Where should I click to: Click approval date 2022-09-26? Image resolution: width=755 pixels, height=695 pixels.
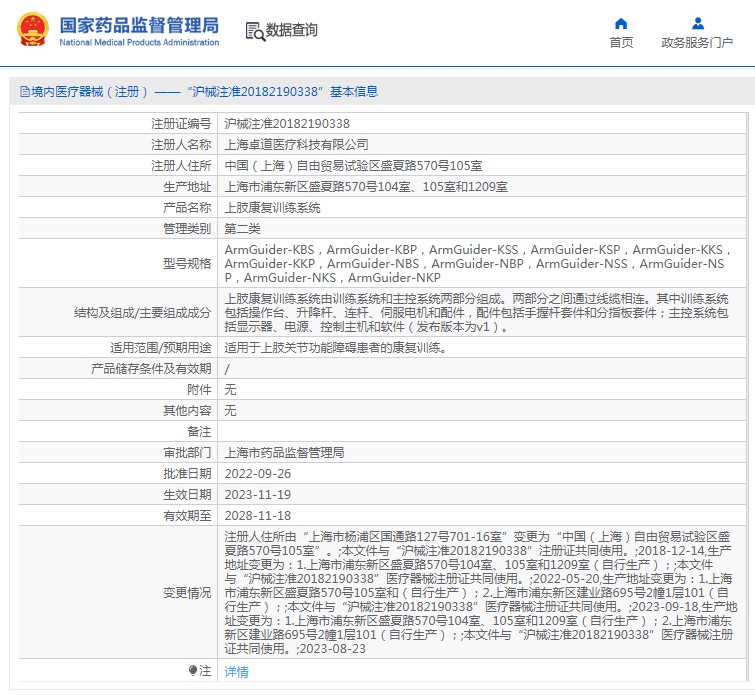pyautogui.click(x=258, y=473)
